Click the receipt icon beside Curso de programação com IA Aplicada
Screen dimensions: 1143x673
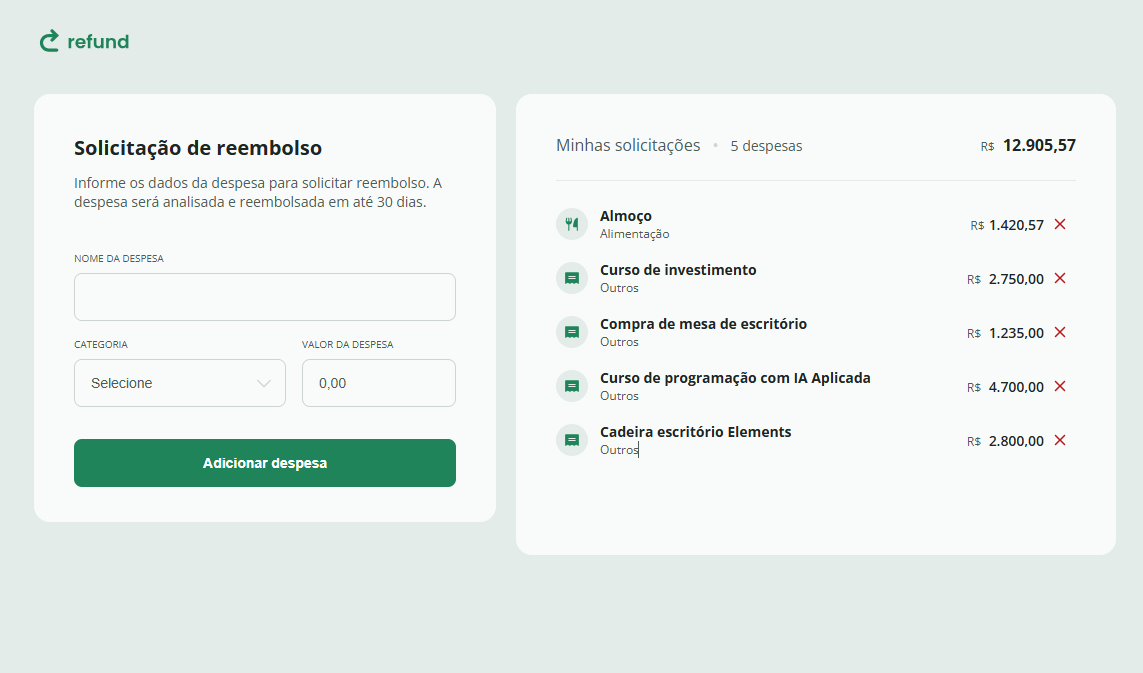572,386
